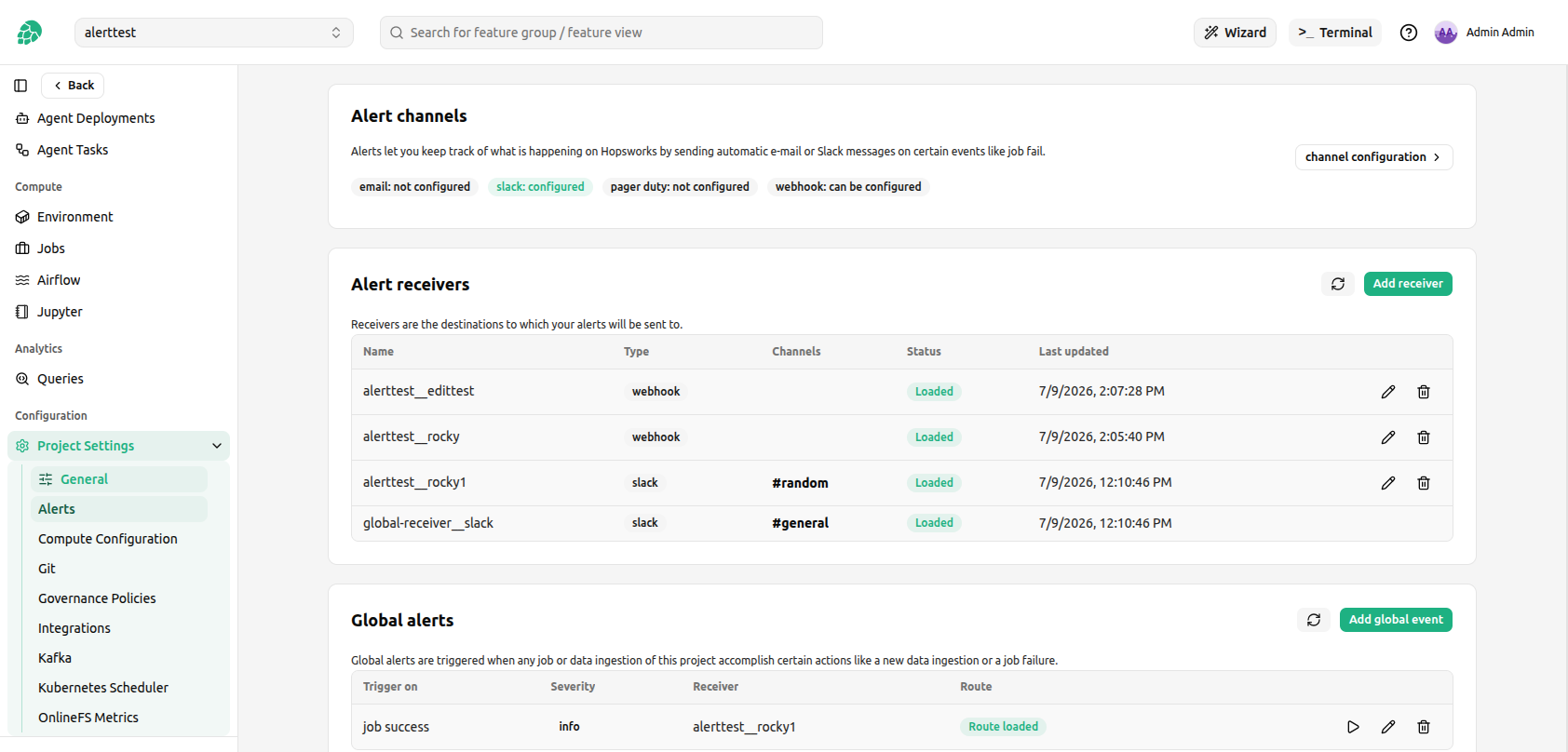The width and height of the screenshot is (1568, 752).
Task: Open Agent Tasks in sidebar
Action: point(73,150)
